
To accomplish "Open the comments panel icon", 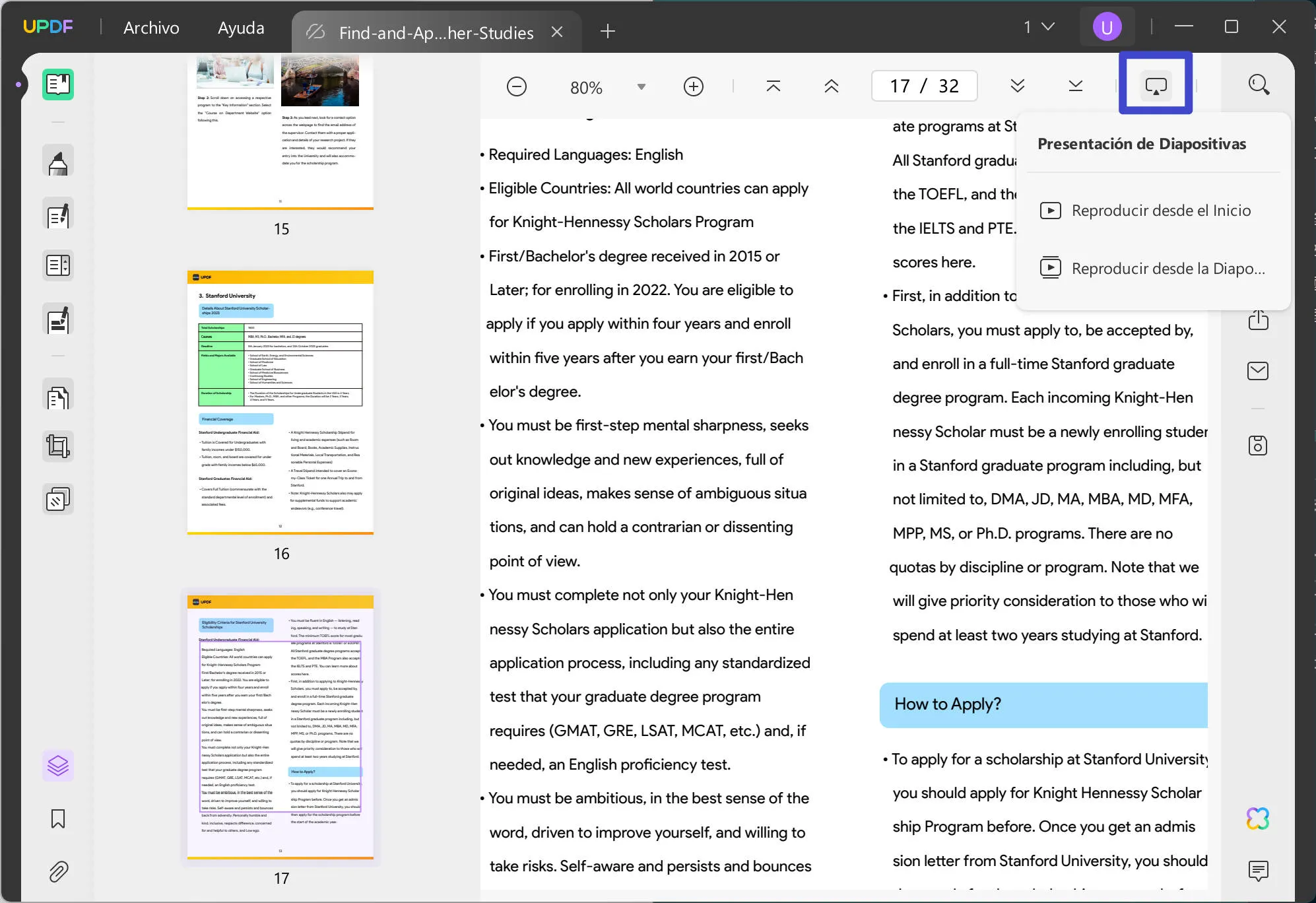I will click(x=1259, y=871).
